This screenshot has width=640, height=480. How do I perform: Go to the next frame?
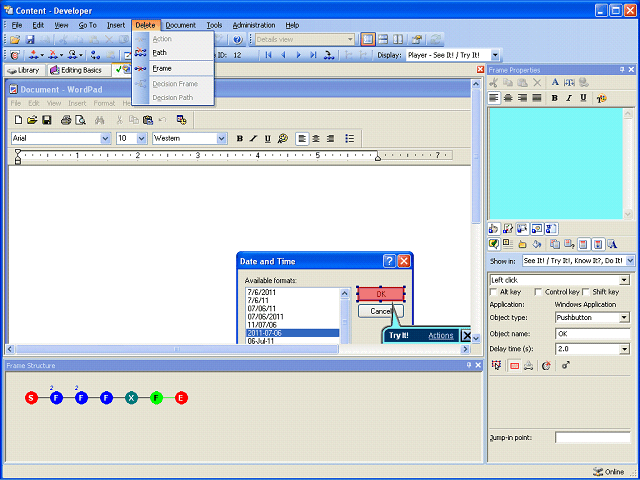(x=298, y=55)
